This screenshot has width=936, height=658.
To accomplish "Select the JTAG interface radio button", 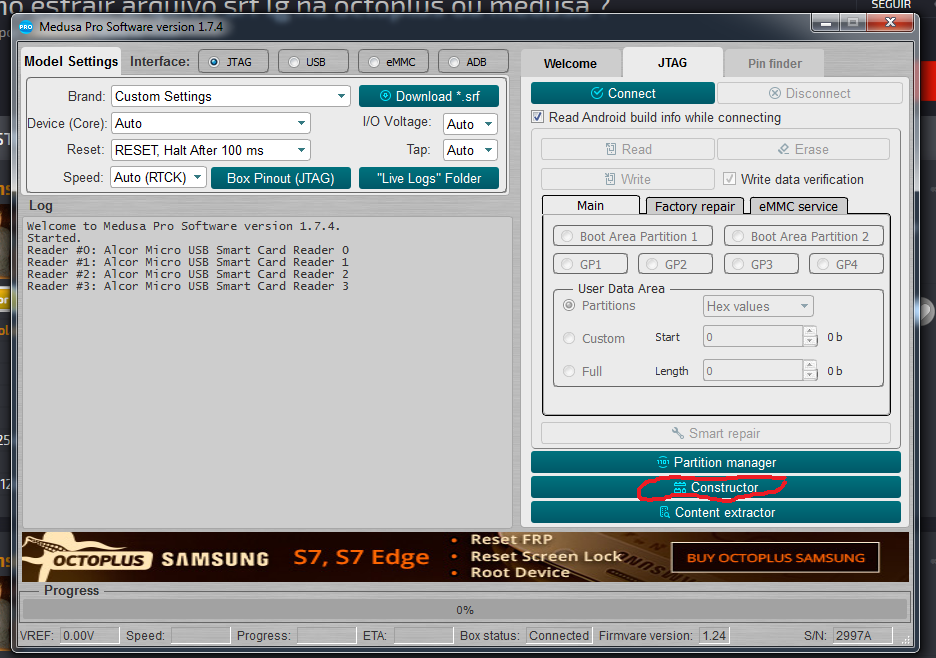I will (214, 62).
